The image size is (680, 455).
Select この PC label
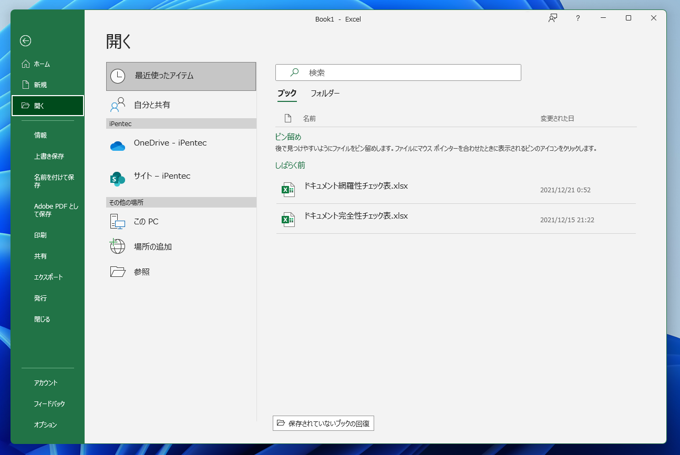(x=146, y=222)
